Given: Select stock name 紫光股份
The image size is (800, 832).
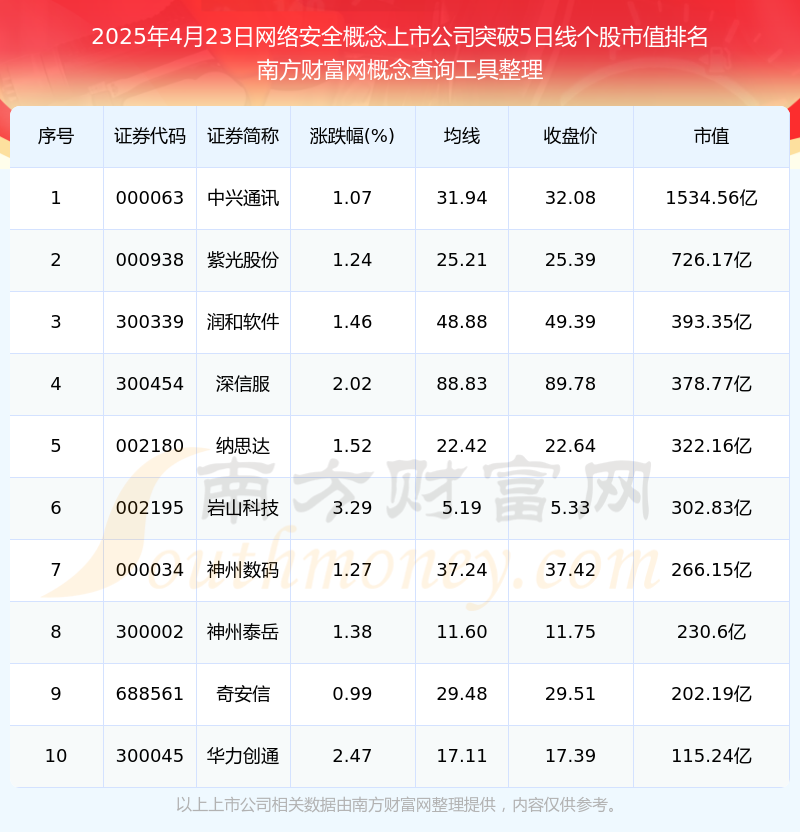Looking at the screenshot, I should 243,260.
